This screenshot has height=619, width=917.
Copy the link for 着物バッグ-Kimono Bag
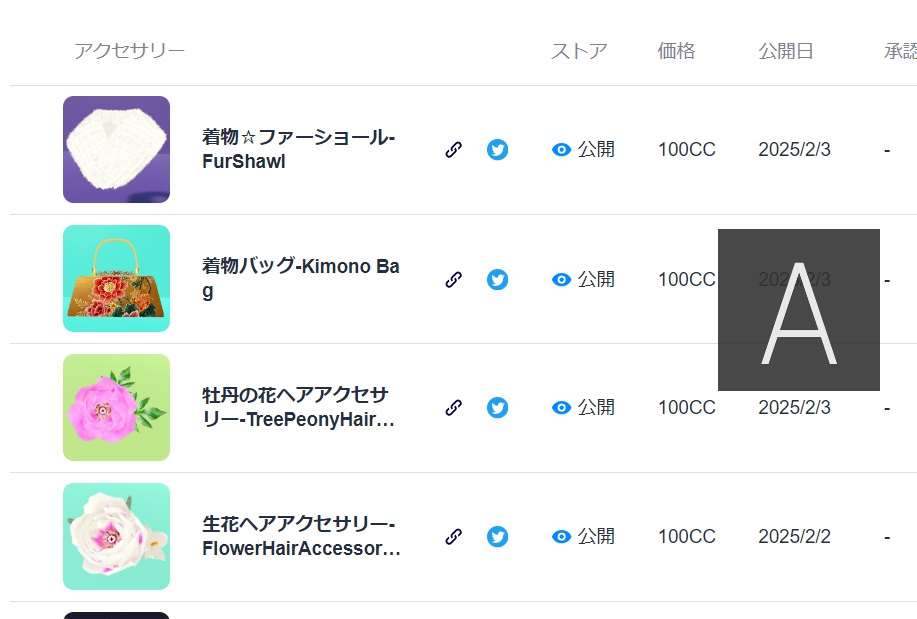[453, 280]
